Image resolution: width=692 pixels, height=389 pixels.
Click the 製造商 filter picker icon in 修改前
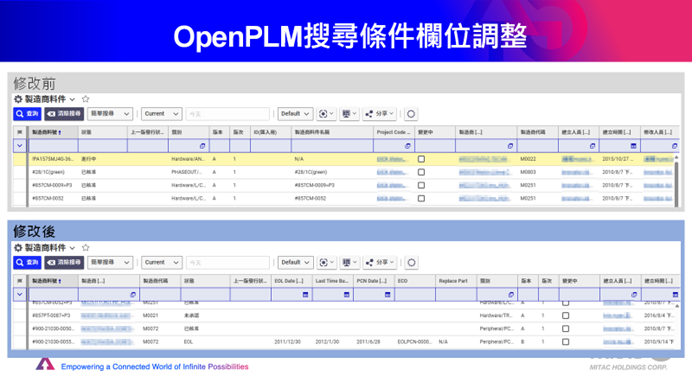(510, 146)
